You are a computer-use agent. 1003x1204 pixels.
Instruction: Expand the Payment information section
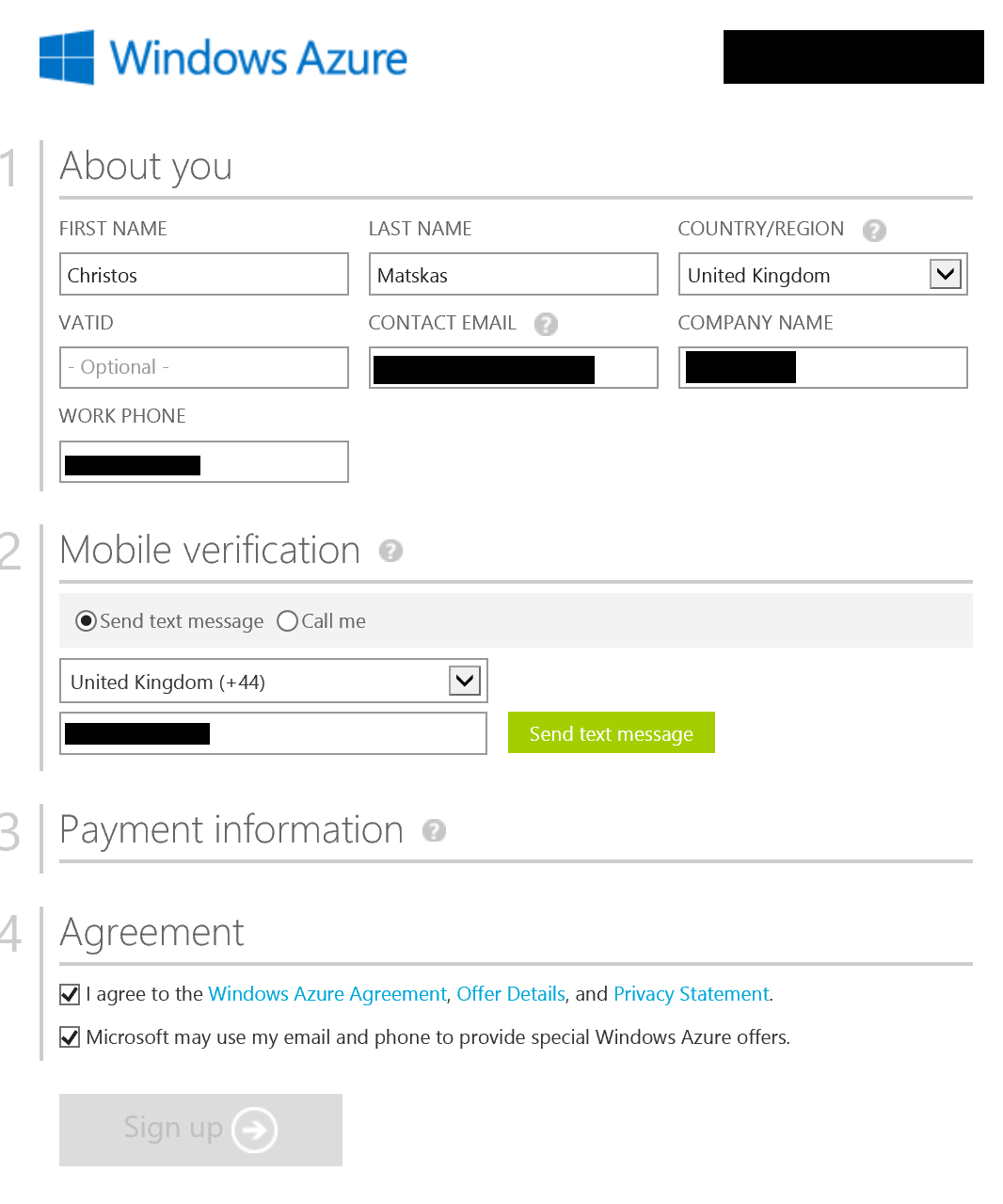coord(231,830)
